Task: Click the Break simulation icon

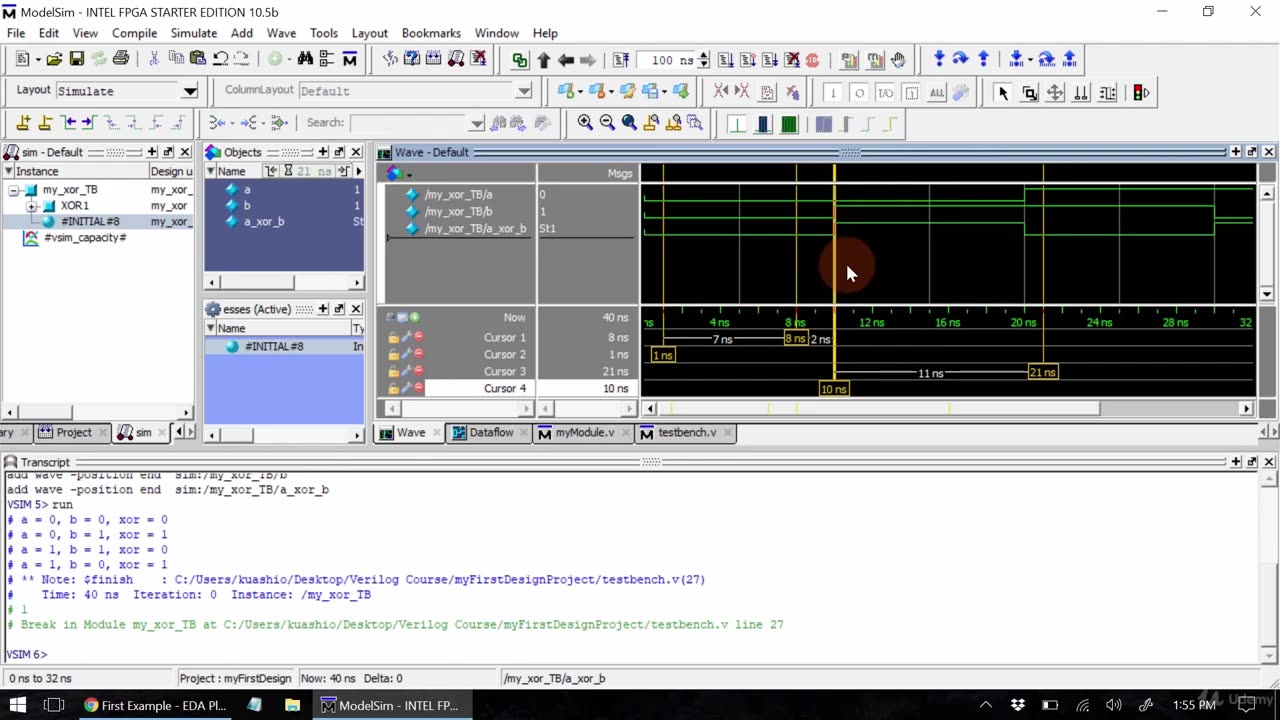Action: click(x=792, y=60)
